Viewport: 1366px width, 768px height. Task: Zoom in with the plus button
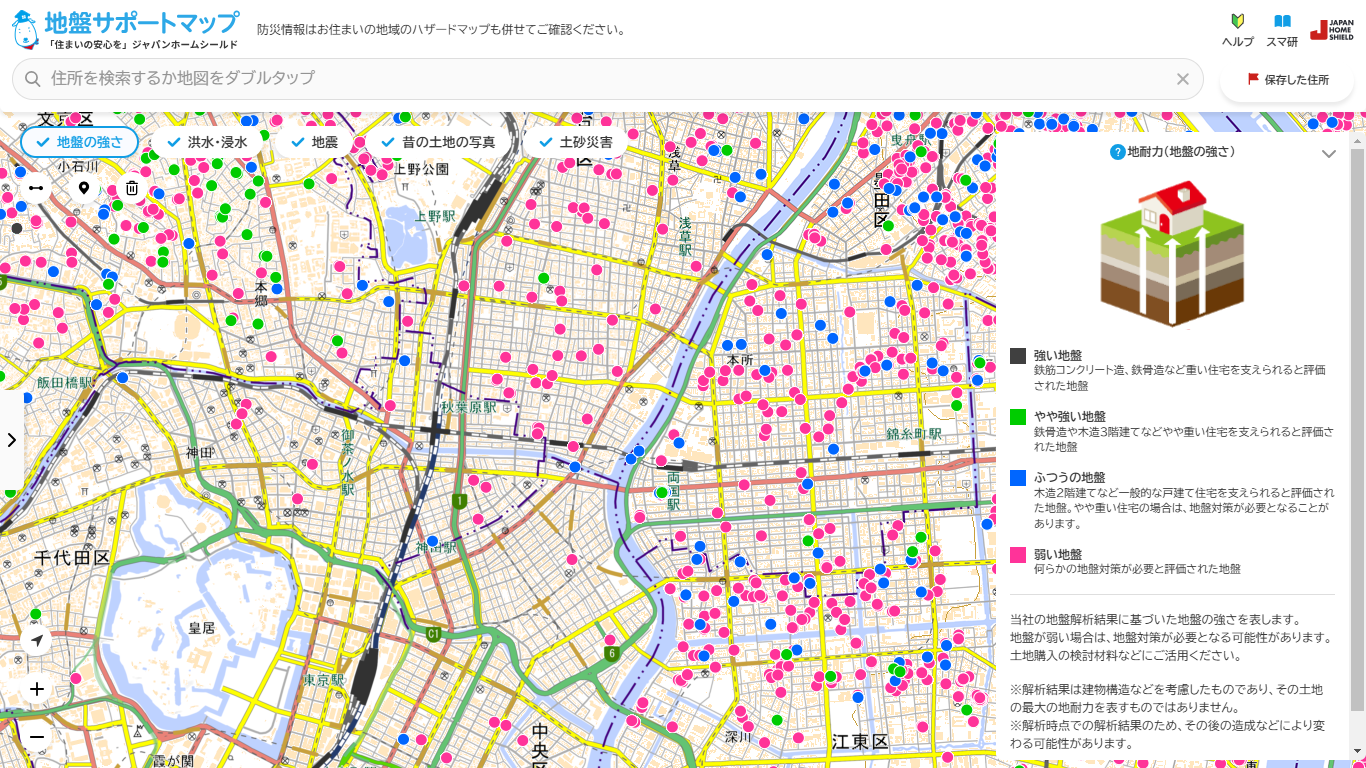(x=37, y=689)
